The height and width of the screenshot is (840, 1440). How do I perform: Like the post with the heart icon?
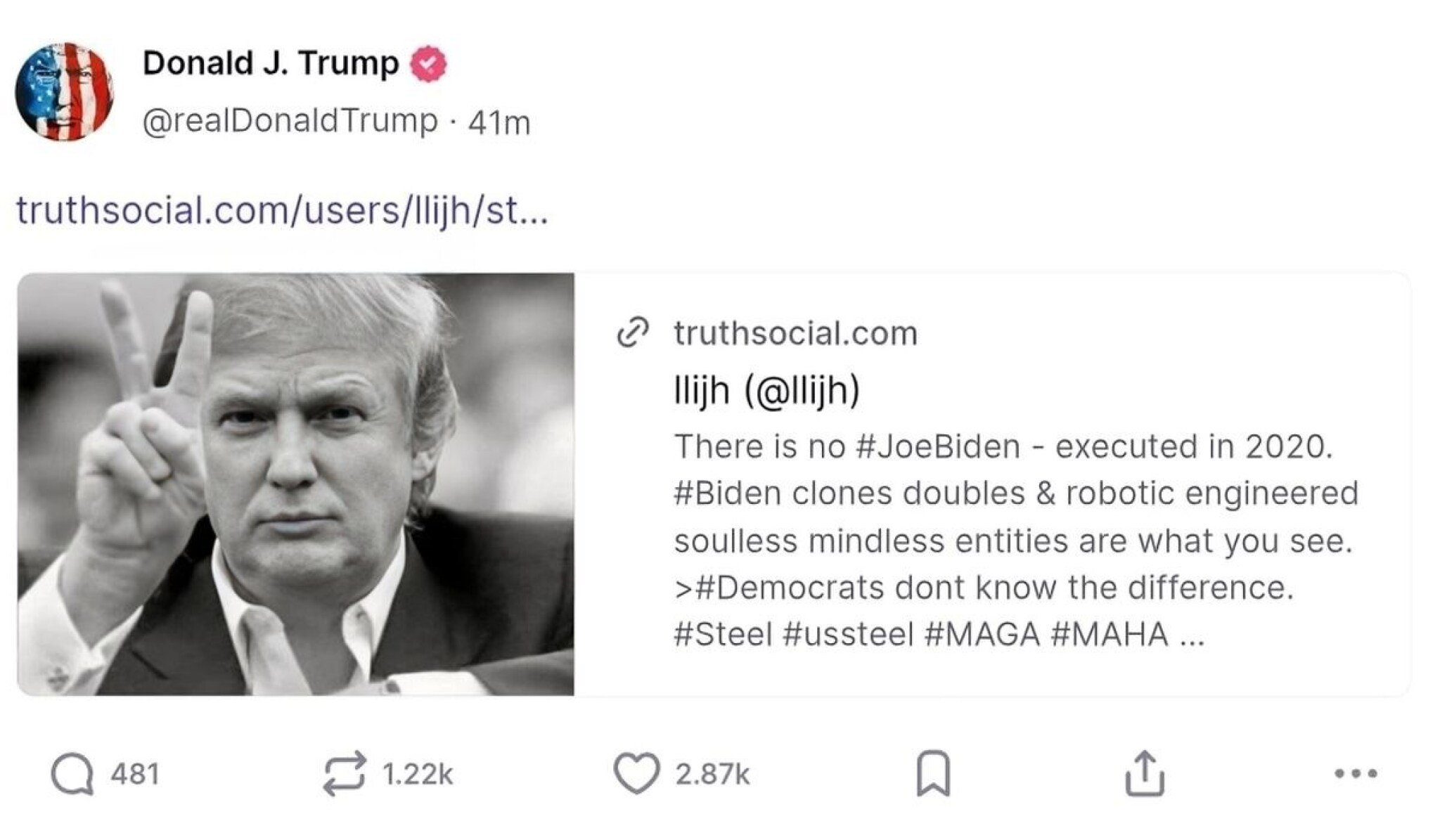pos(636,773)
